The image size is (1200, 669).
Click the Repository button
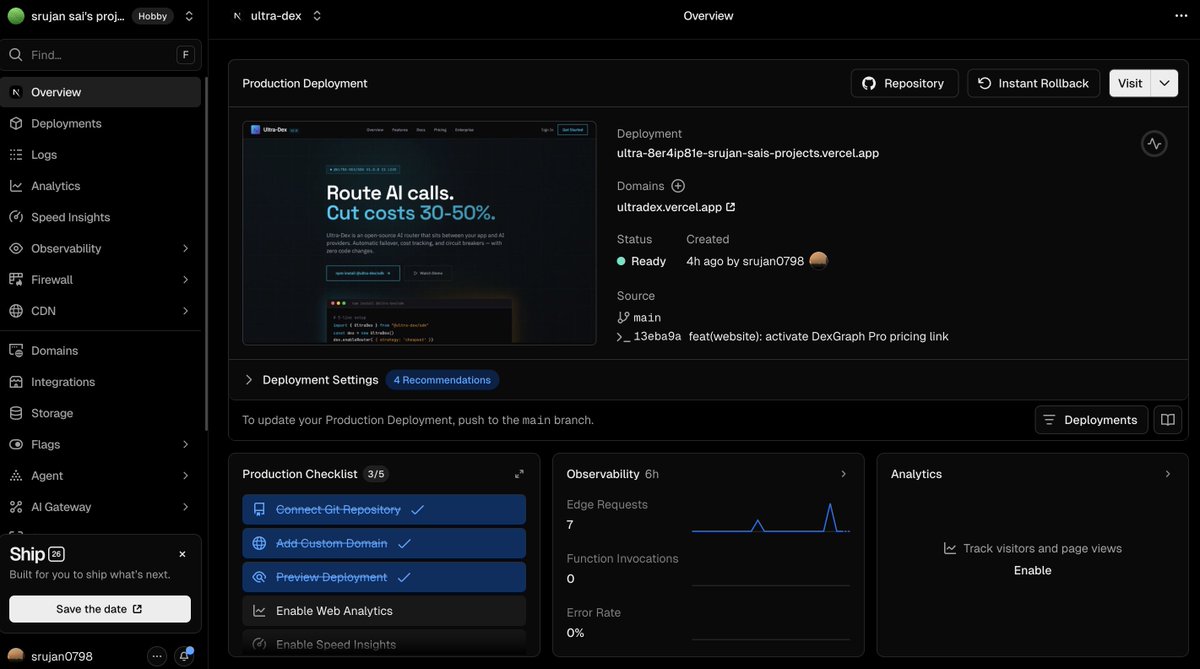tap(904, 83)
